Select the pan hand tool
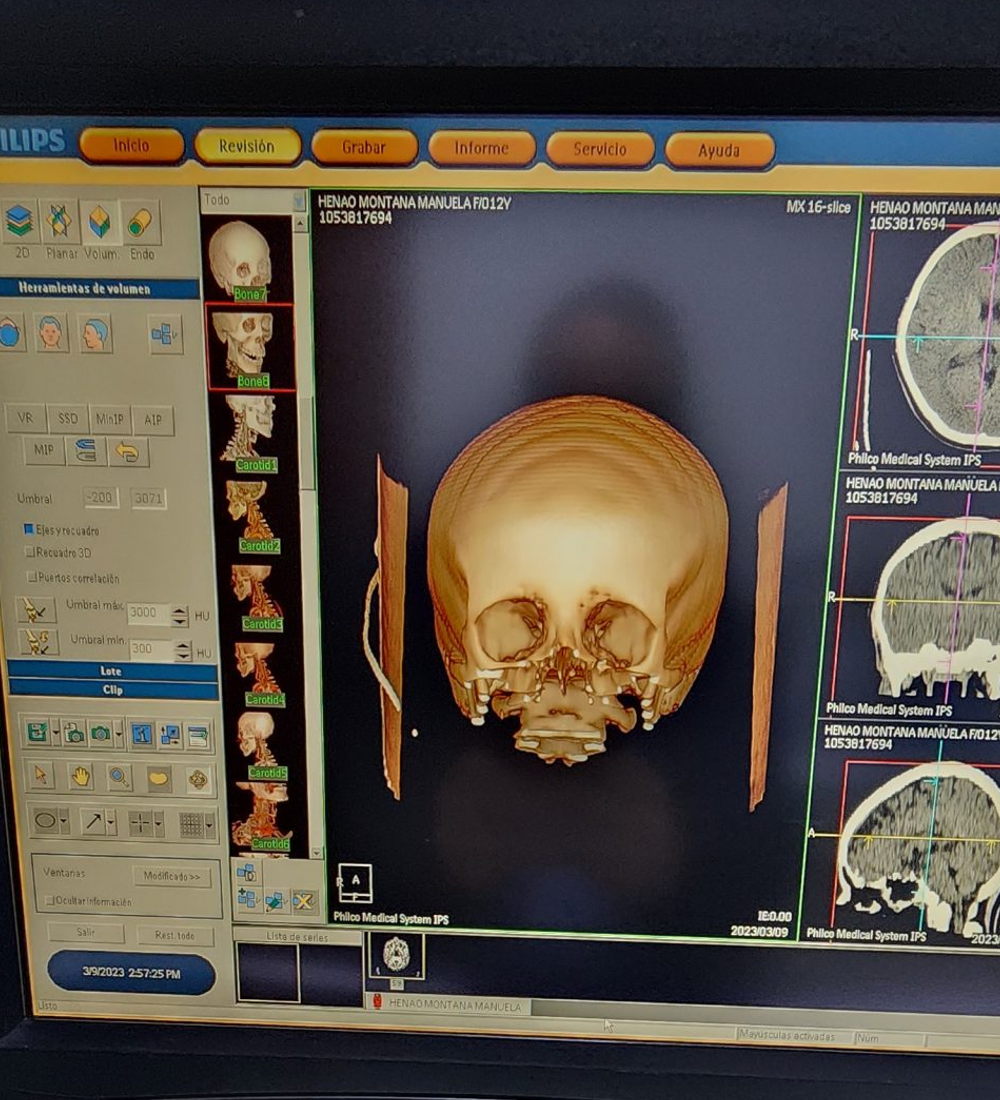Screen dimensions: 1000x1100 pyautogui.click(x=81, y=776)
